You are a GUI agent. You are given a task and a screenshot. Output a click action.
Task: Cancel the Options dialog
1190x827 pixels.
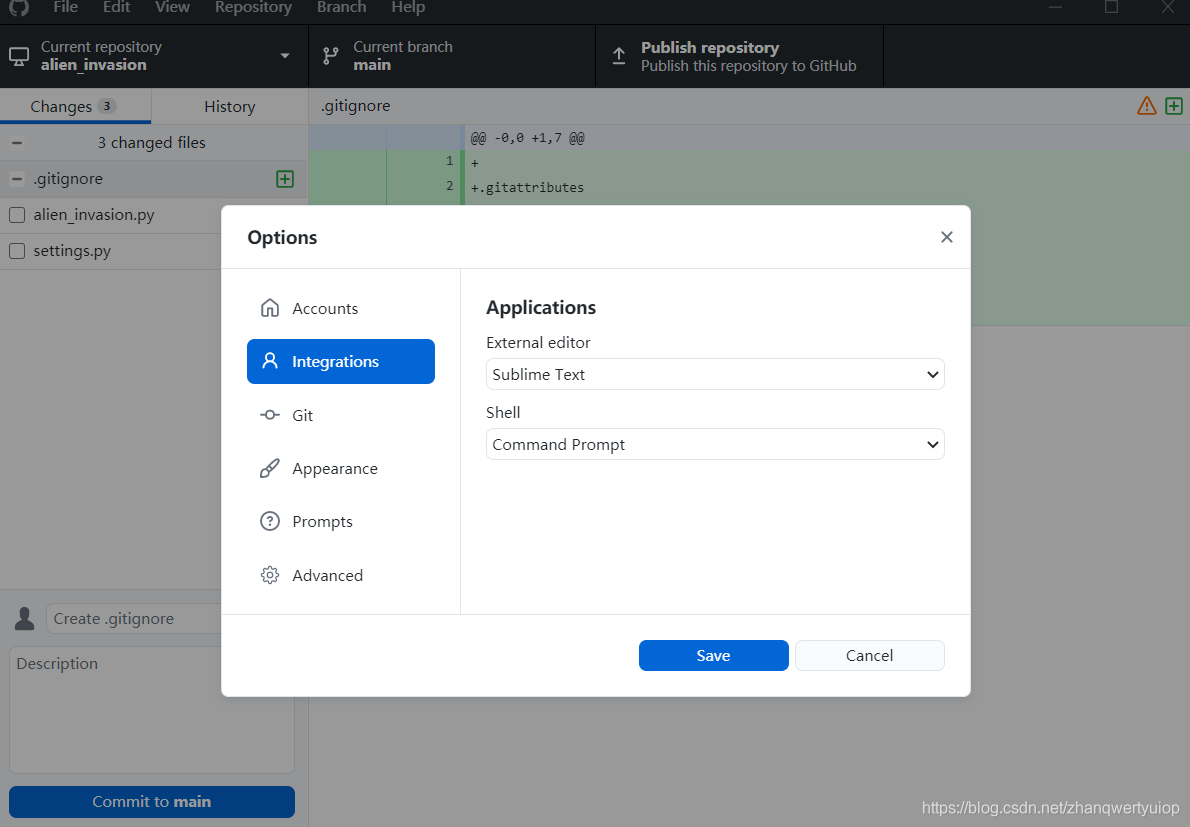click(870, 656)
